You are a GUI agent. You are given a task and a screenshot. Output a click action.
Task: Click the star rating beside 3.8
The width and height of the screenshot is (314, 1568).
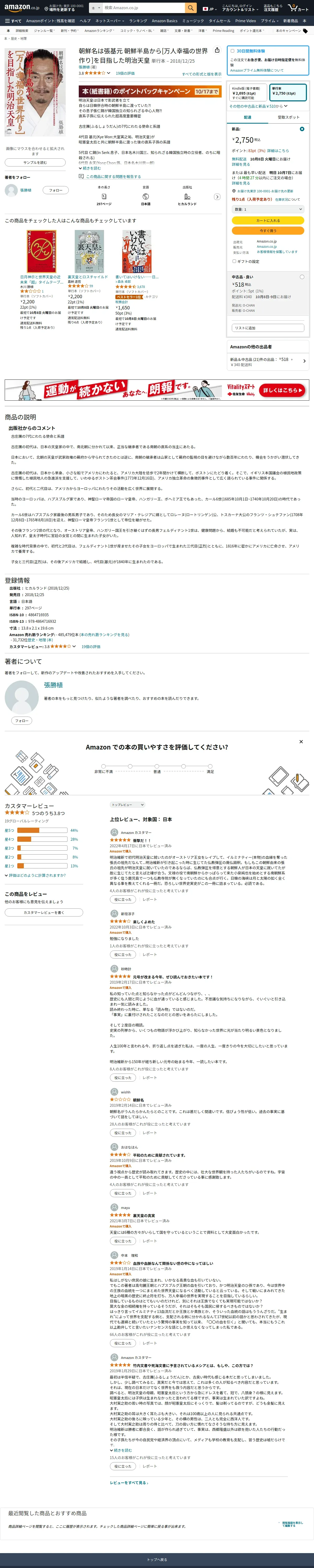click(x=94, y=73)
